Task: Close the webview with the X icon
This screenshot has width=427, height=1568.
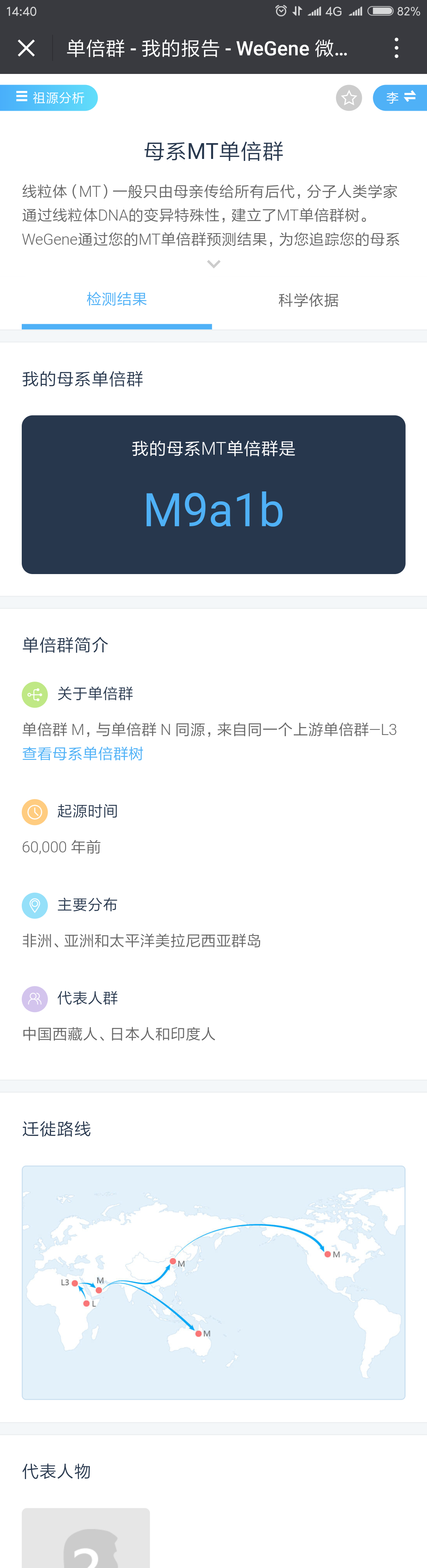Action: 26,48
